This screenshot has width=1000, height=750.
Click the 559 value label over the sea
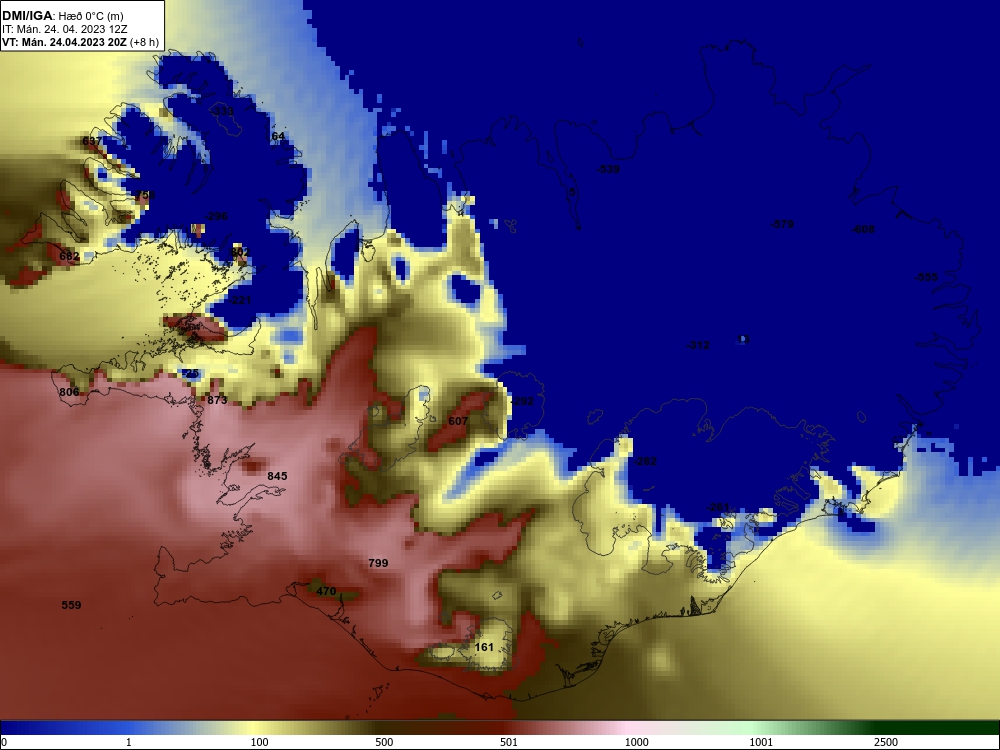click(71, 605)
